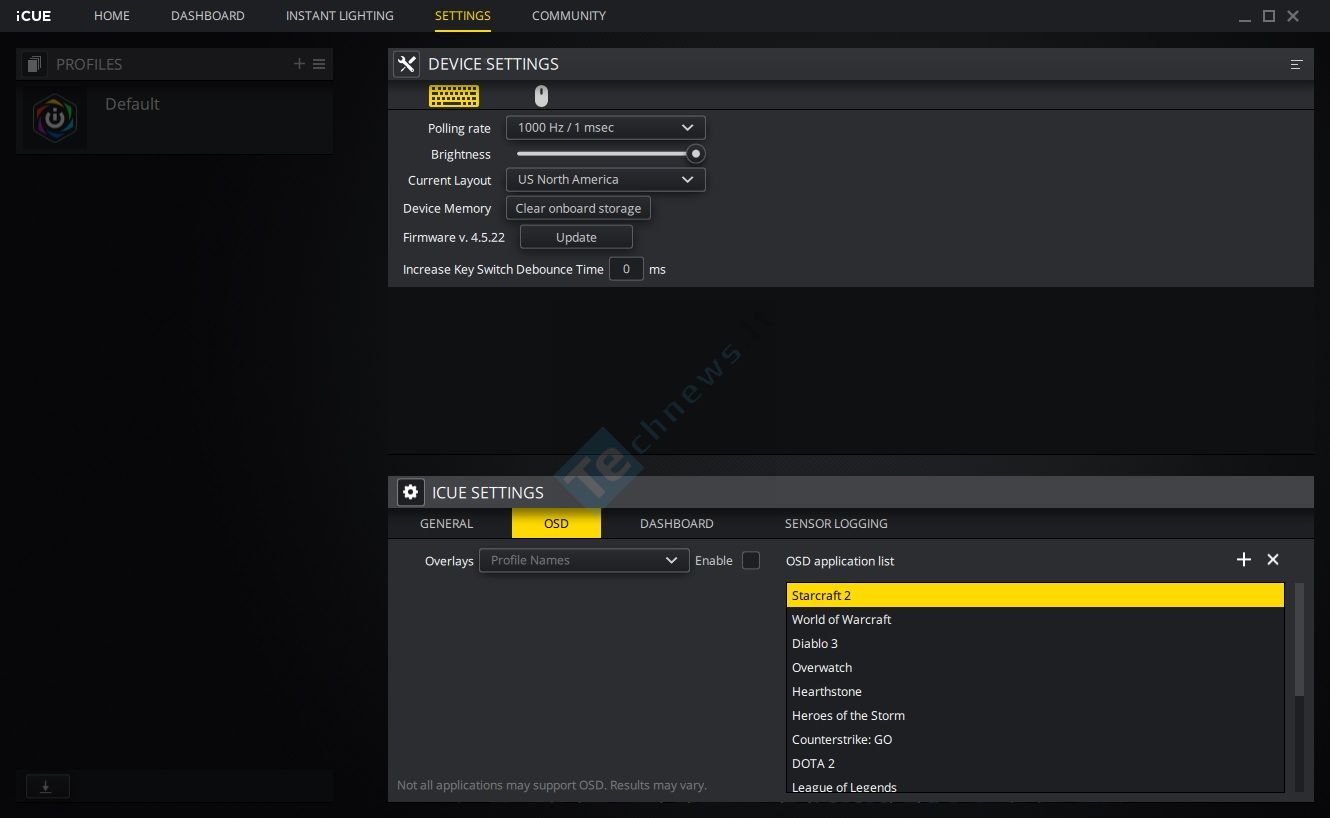Switch to the OSD tab
Viewport: 1330px width, 818px height.
(556, 523)
